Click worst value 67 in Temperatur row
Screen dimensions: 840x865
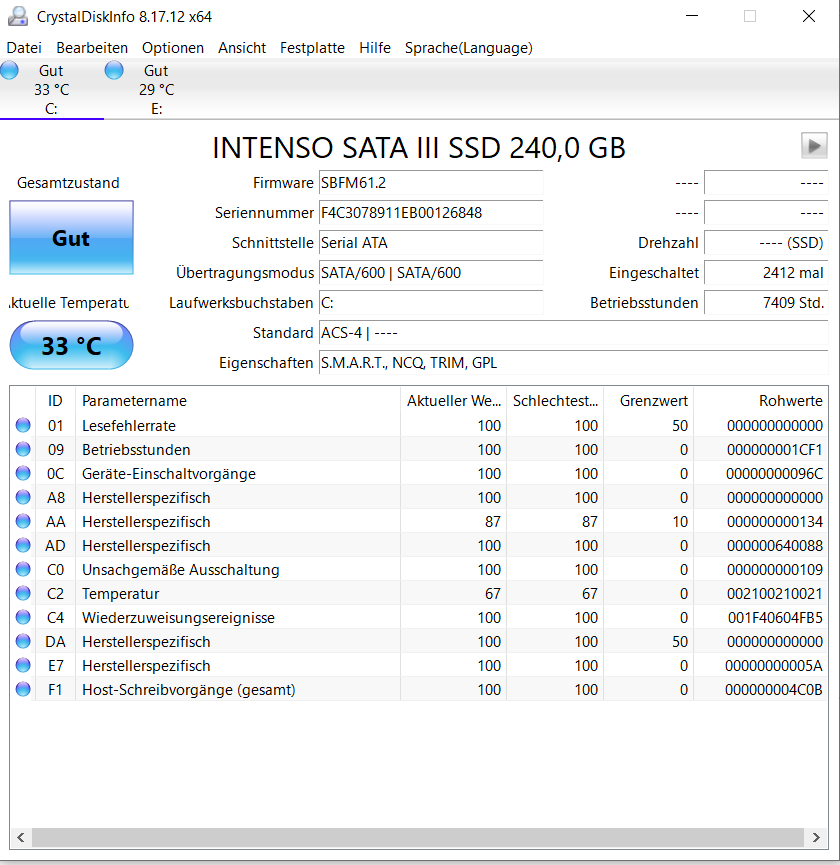590,594
